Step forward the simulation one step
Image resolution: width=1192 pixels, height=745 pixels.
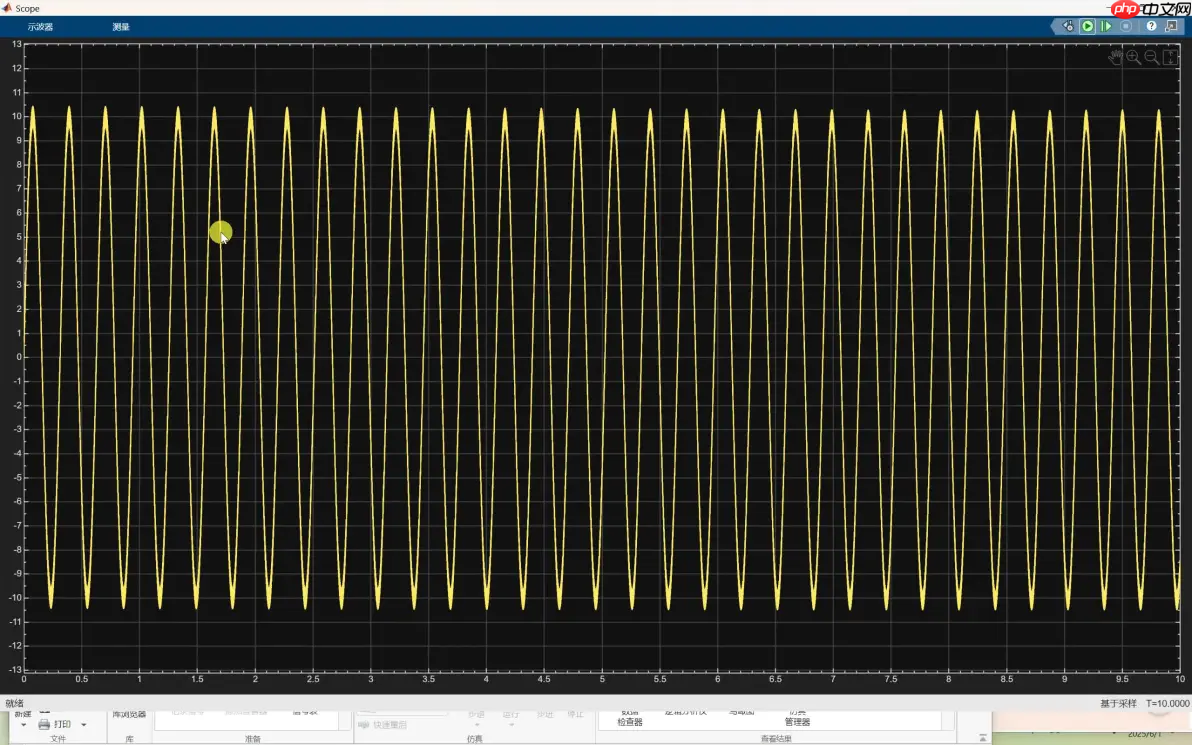[1106, 26]
